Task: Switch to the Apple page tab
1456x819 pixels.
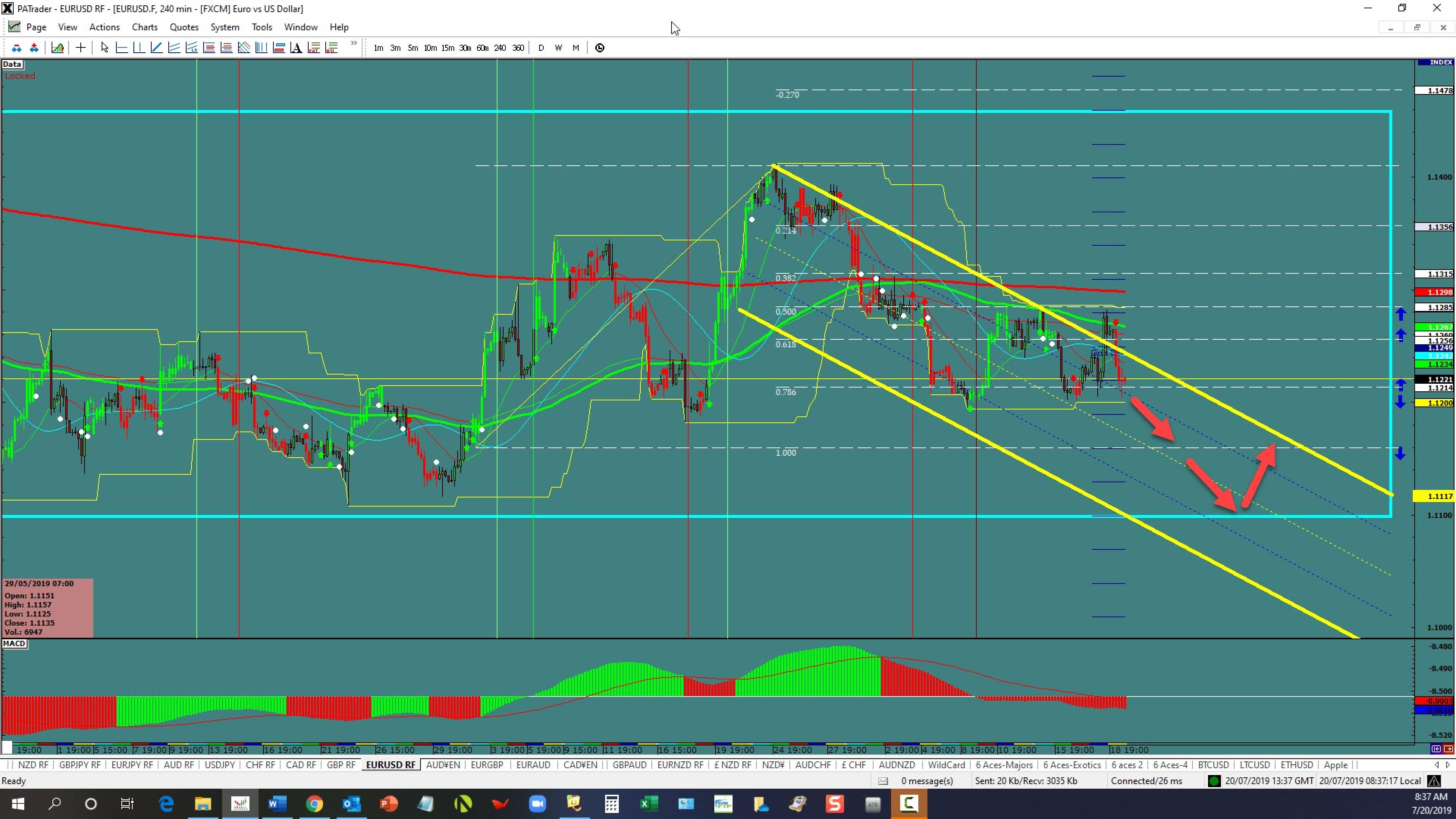Action: point(1336,765)
